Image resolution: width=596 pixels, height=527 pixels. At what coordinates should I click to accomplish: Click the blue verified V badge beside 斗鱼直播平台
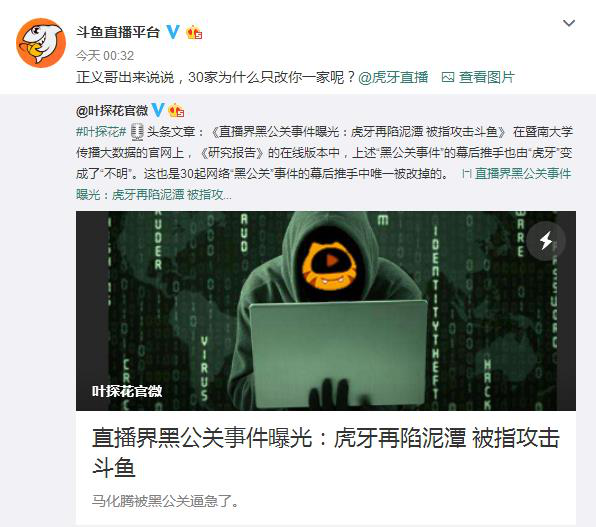pos(173,32)
